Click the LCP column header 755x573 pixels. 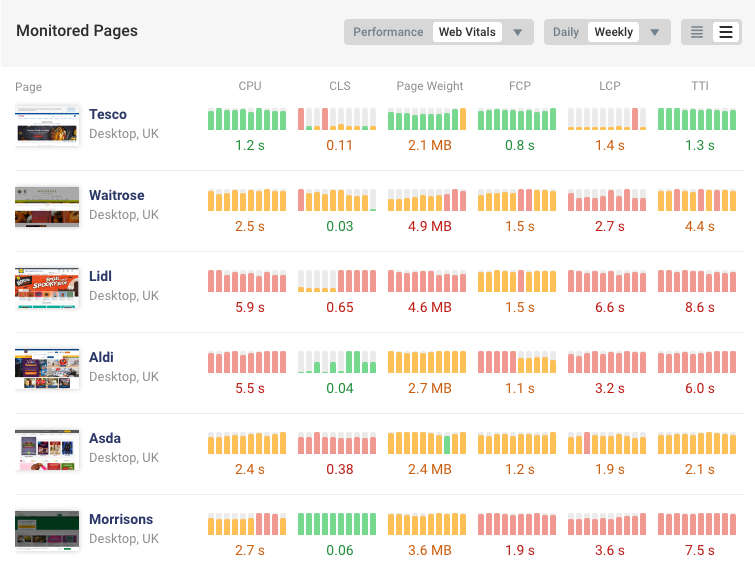(x=610, y=86)
